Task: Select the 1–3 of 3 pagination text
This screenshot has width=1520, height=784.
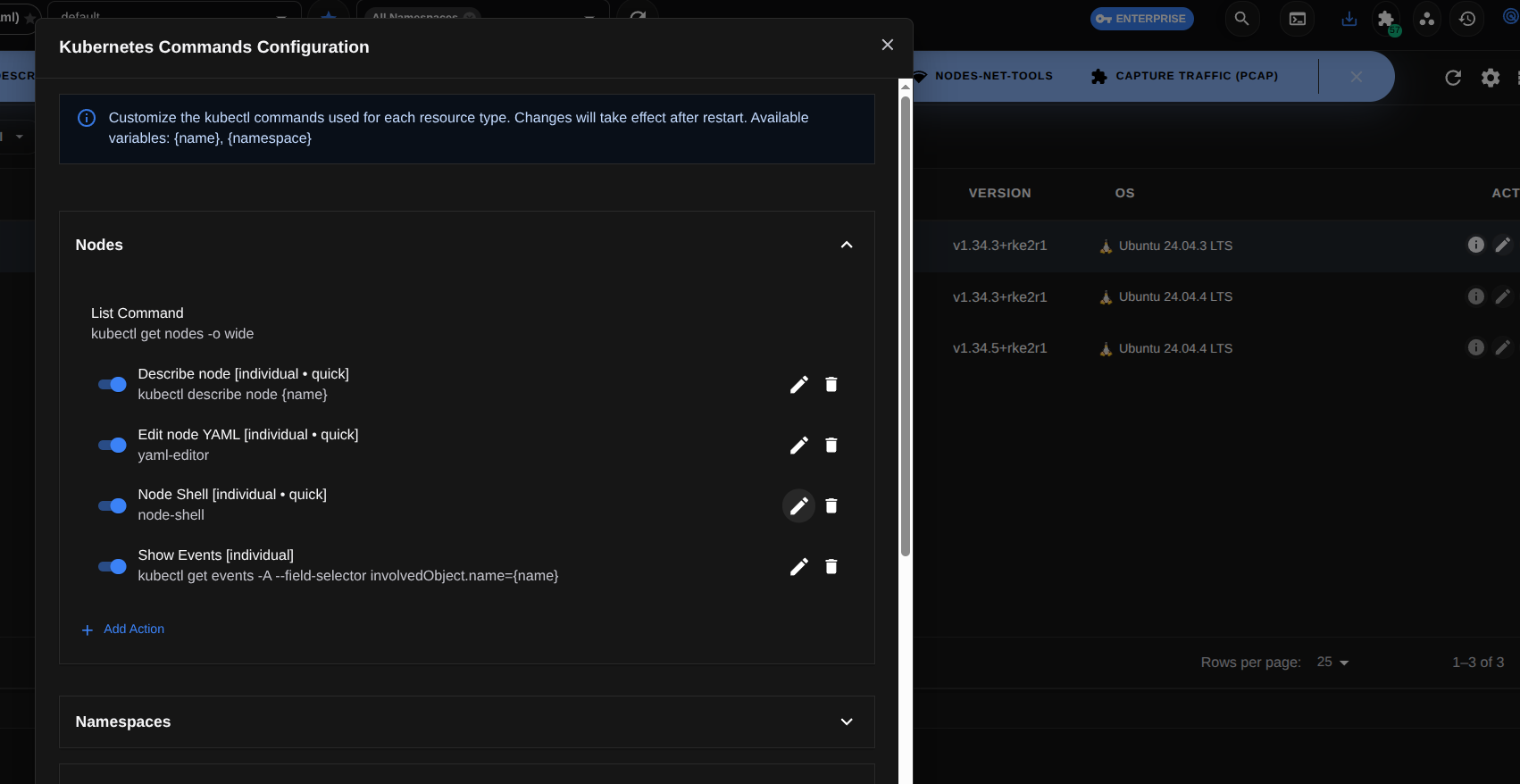Action: point(1478,663)
